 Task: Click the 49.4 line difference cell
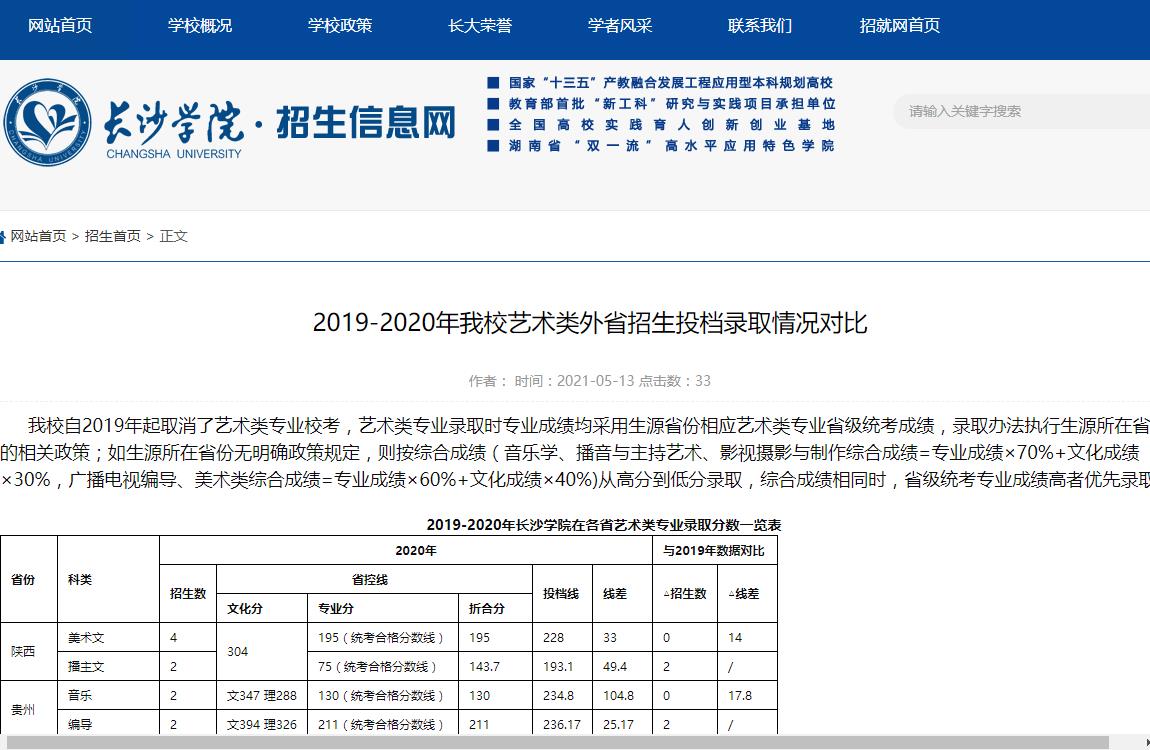click(x=622, y=666)
